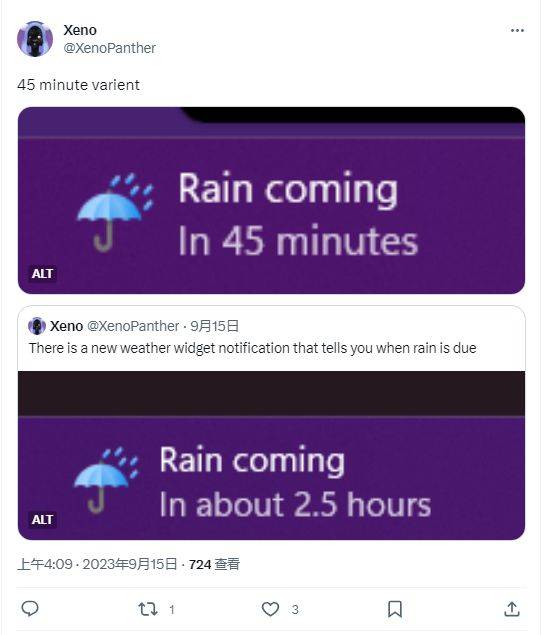This screenshot has height=635, width=543.
Task: Open the quoted tweet's 9月15日 date
Action: pos(215,326)
